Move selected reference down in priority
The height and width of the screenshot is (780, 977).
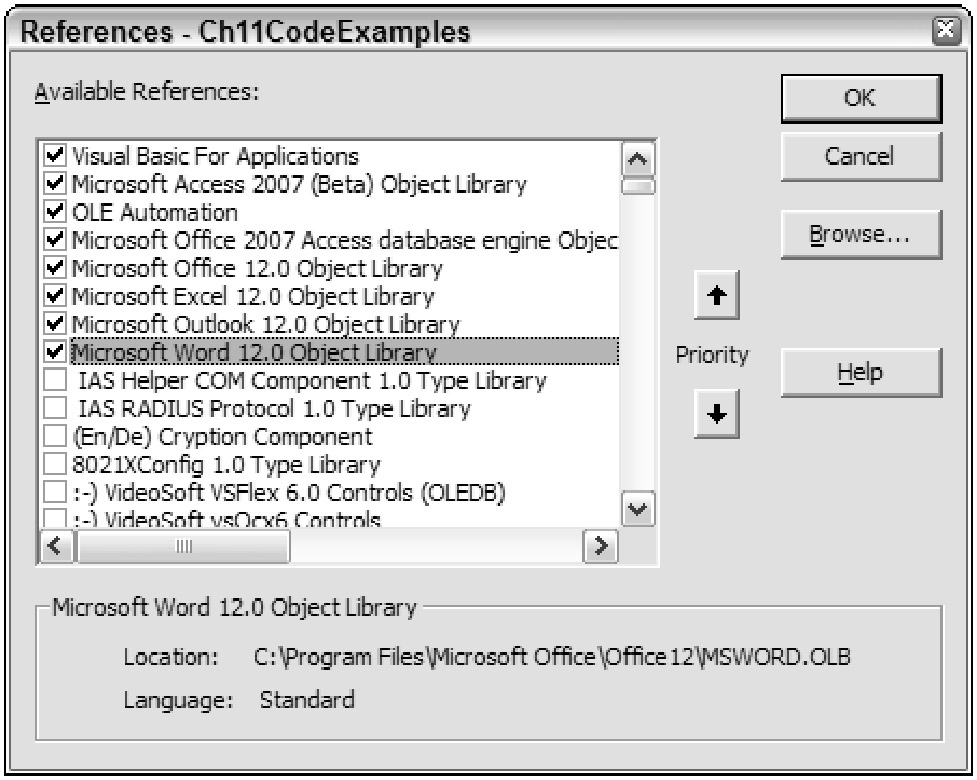coord(714,413)
